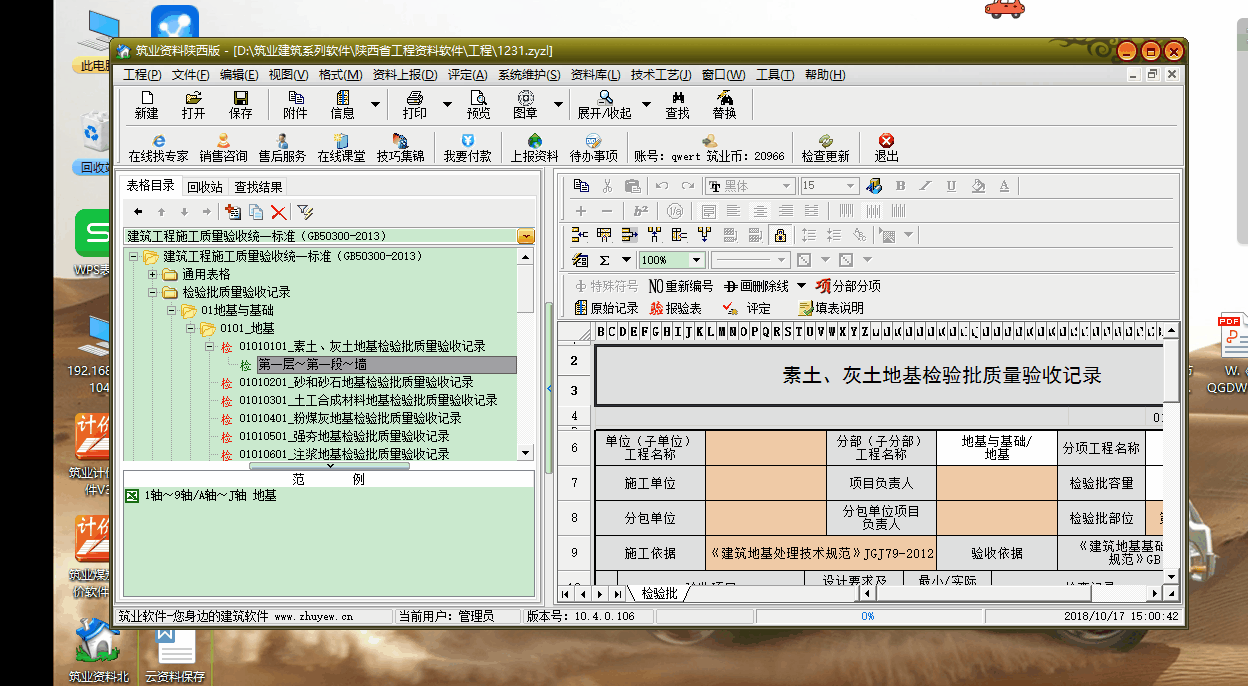Toggle the 1轴~9轴/A轴~J轴 地基 checkbox

pos(132,495)
